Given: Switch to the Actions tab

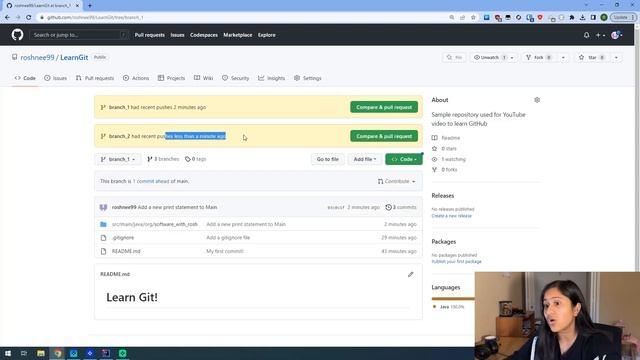Looking at the screenshot, I should (x=136, y=78).
